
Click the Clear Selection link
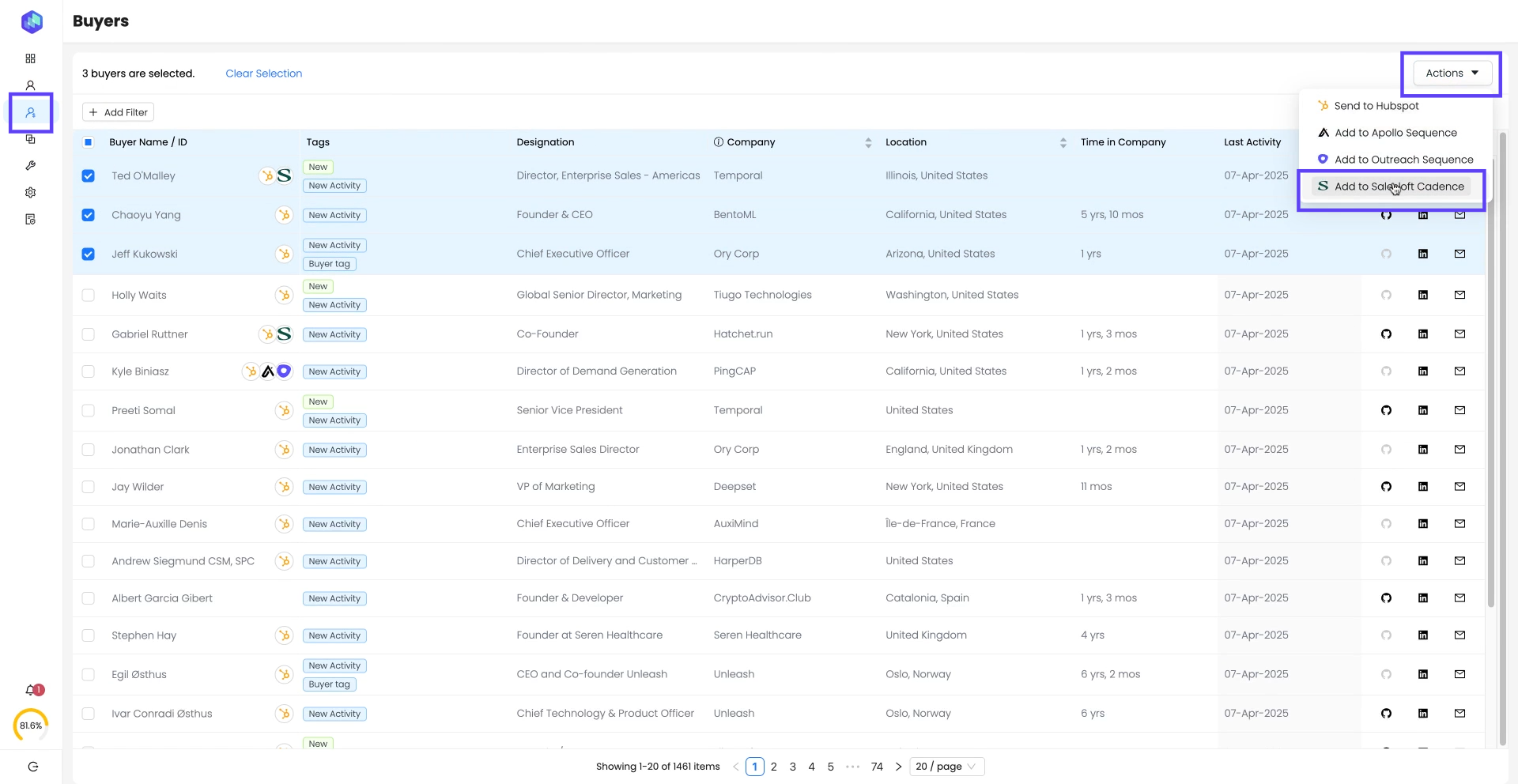pyautogui.click(x=263, y=73)
